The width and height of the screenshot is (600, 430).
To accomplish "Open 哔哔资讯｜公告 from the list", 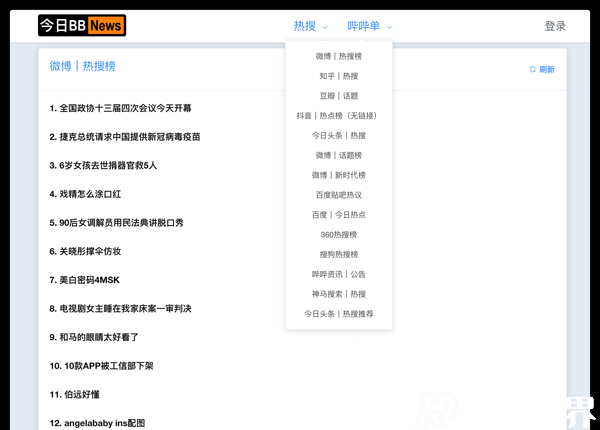I will pyautogui.click(x=338, y=274).
